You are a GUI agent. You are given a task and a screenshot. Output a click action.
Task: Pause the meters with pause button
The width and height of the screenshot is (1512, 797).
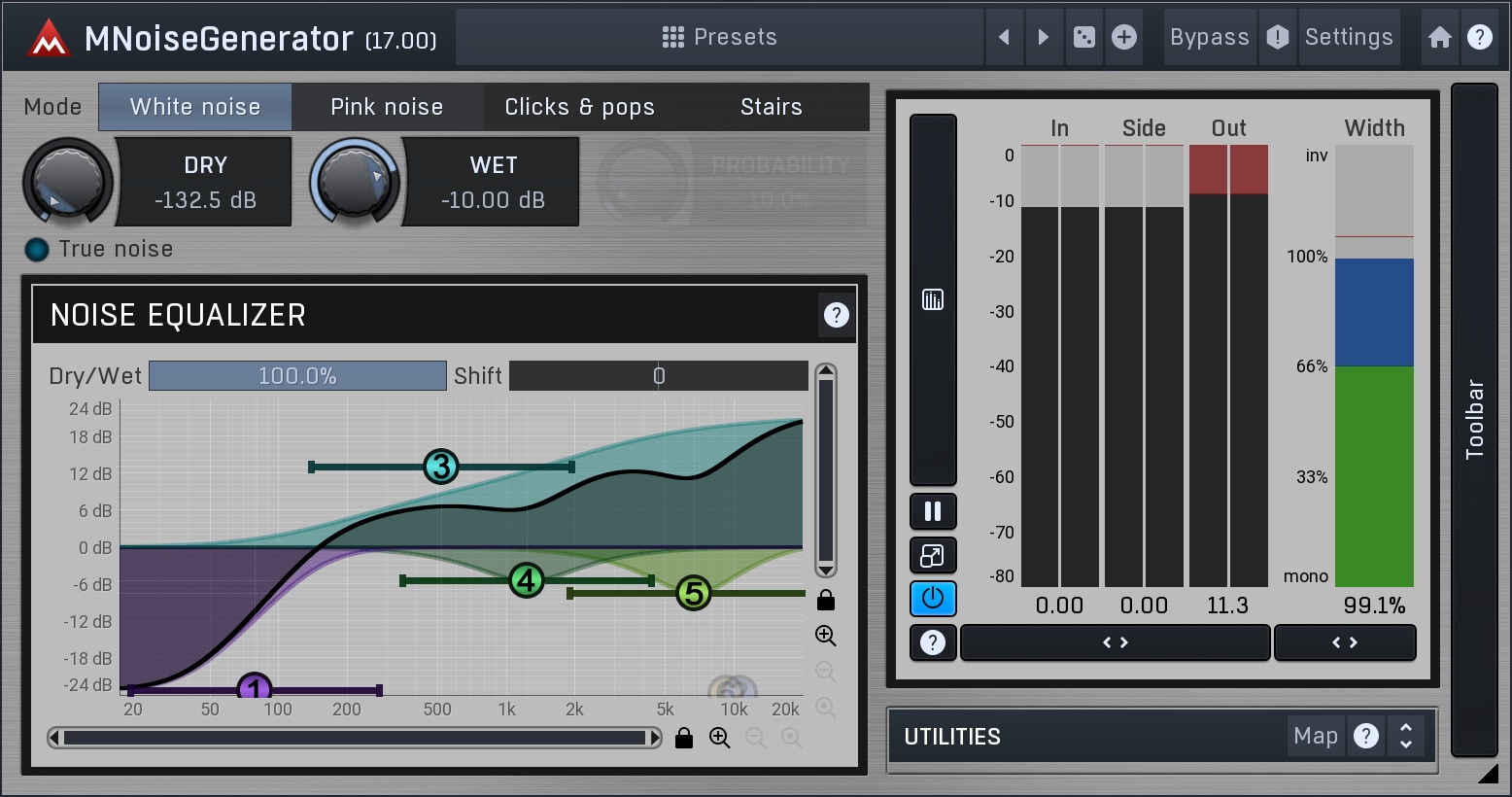point(933,511)
